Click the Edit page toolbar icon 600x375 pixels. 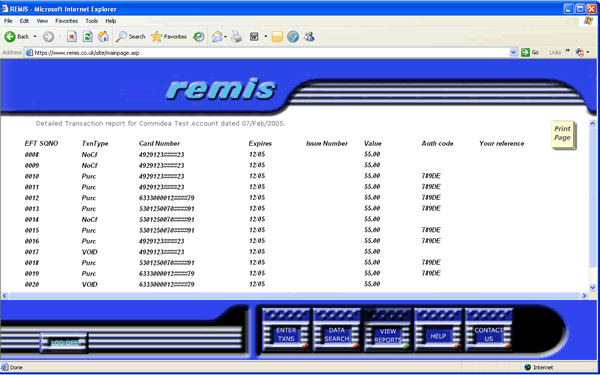254,37
